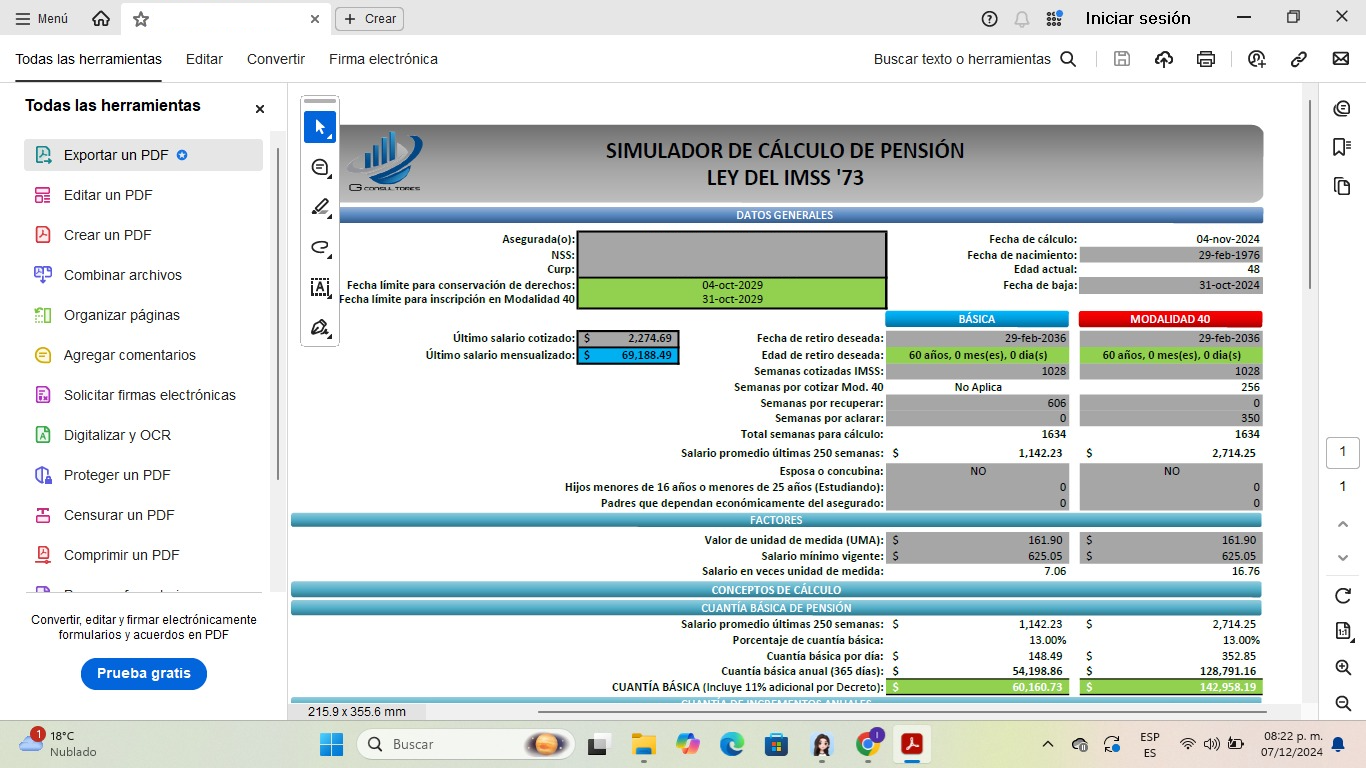Viewport: 1366px width, 768px height.
Task: Go to next page chevron down
Action: pyautogui.click(x=1342, y=557)
